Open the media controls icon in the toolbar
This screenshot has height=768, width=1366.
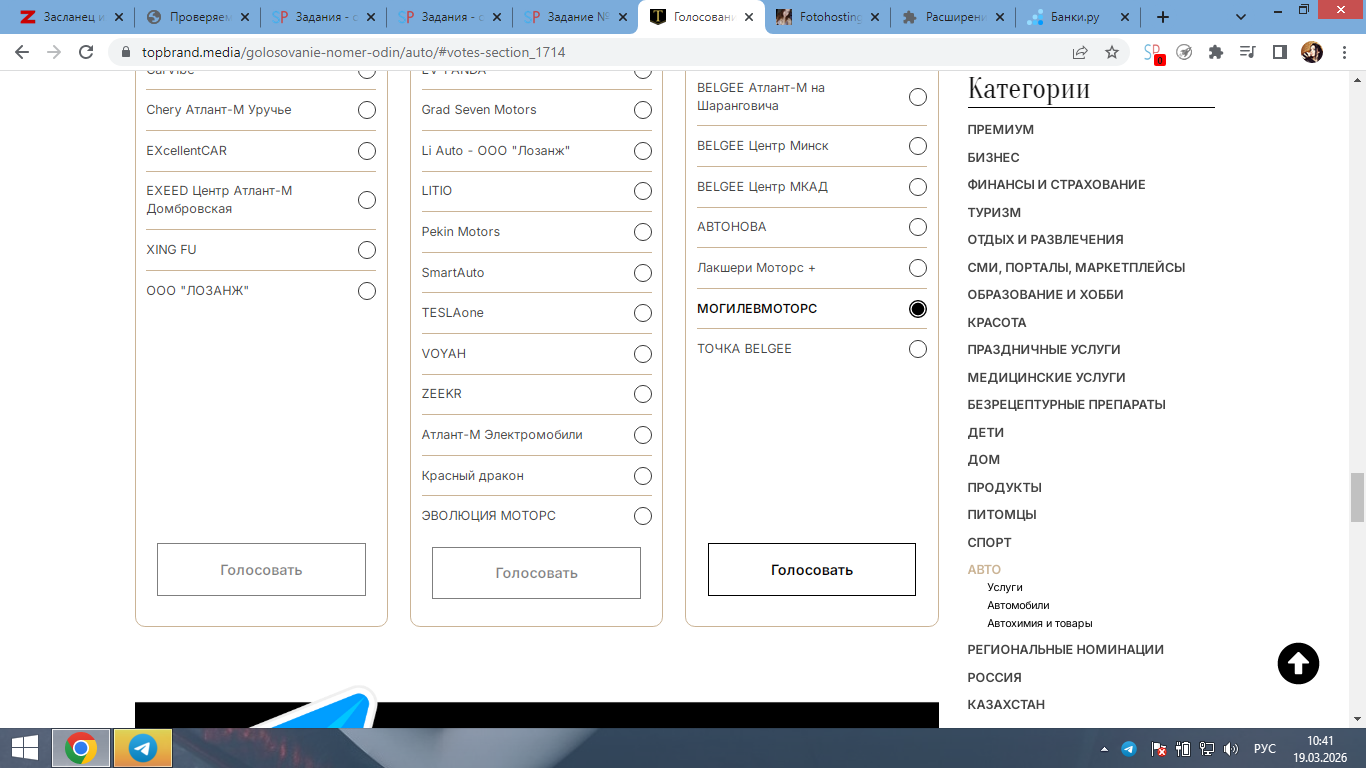[1247, 52]
